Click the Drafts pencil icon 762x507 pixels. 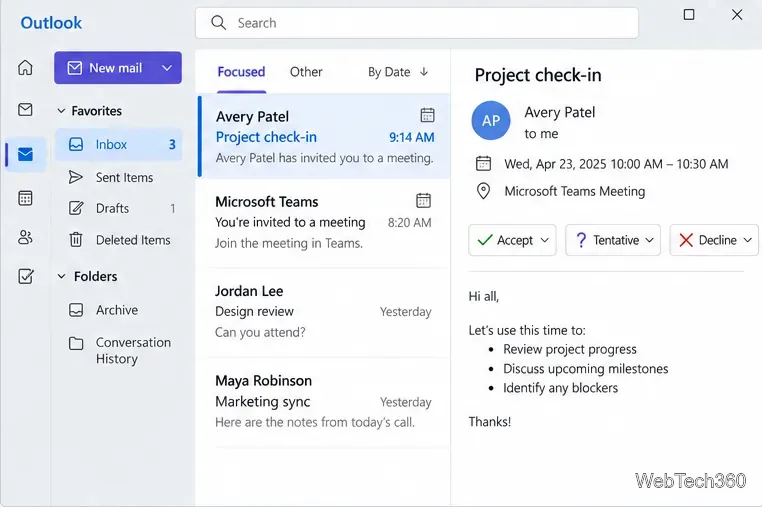tap(76, 208)
